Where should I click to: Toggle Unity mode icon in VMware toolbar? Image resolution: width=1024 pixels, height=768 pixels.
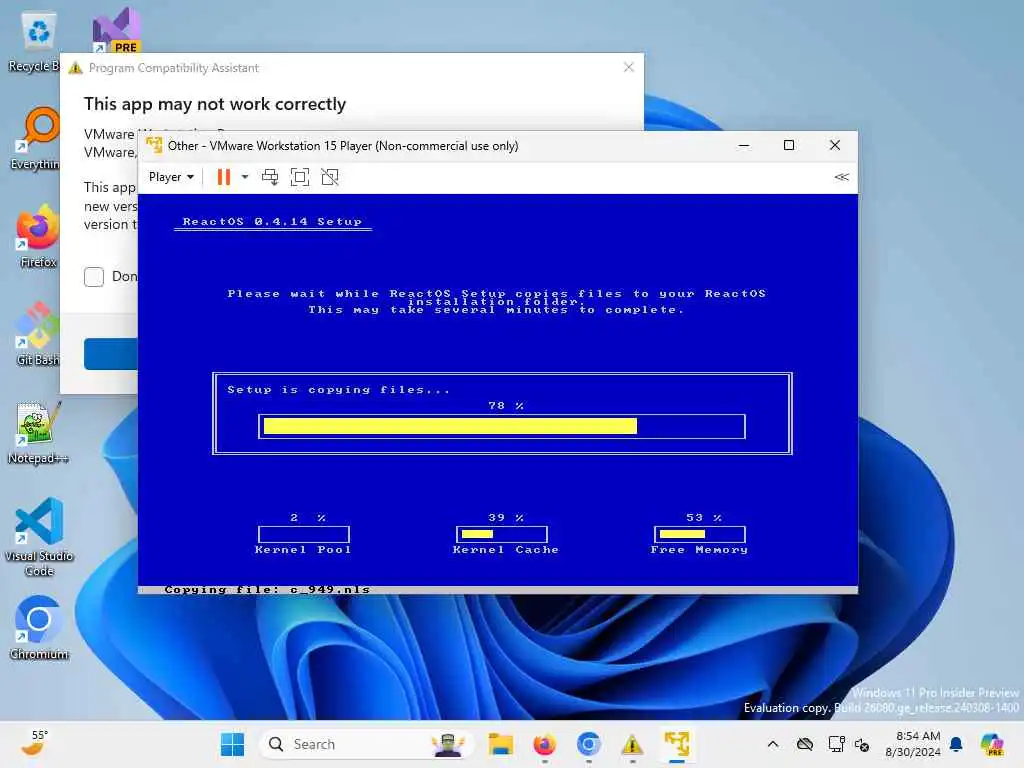tap(330, 177)
